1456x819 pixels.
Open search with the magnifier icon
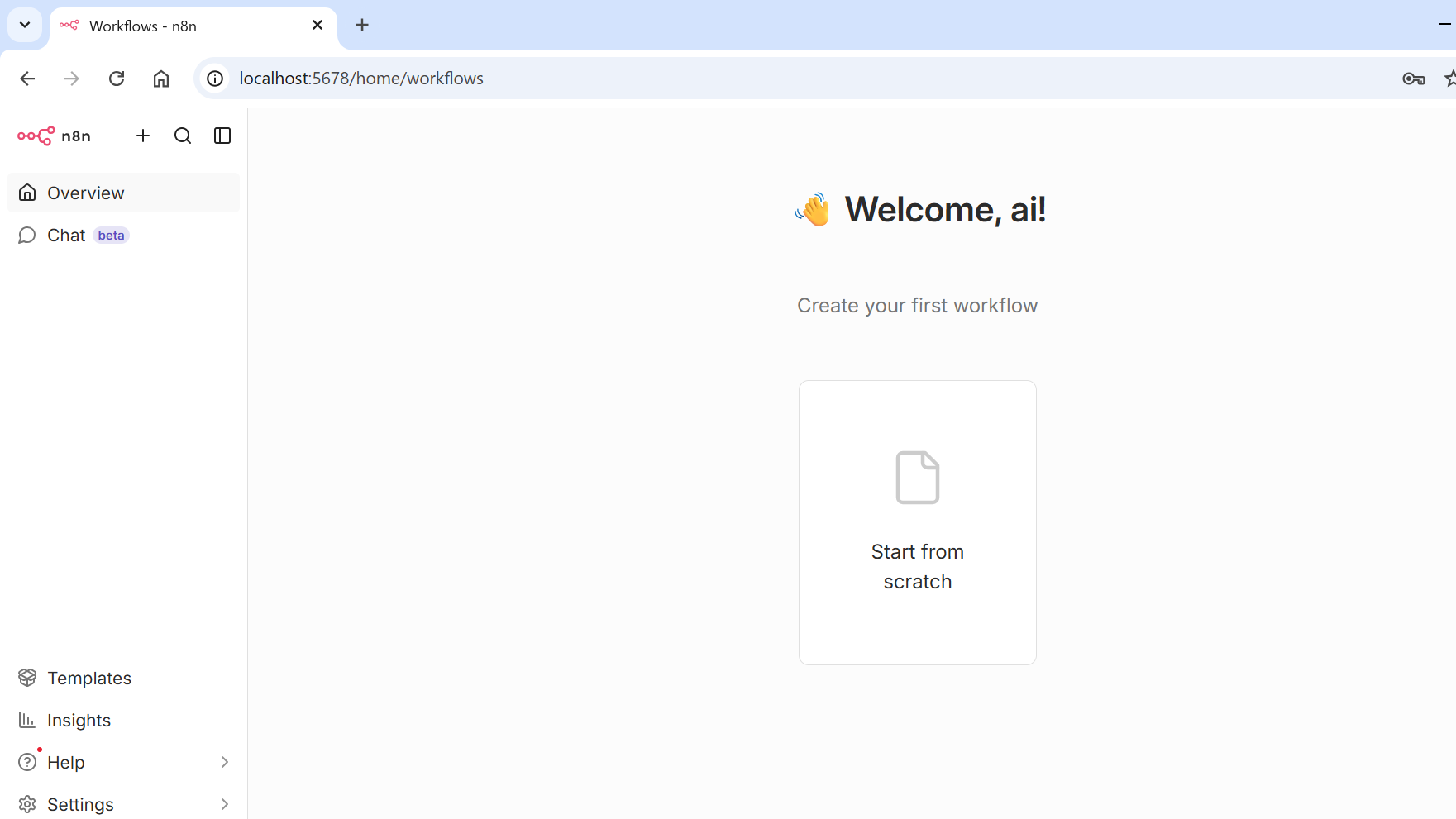pyautogui.click(x=183, y=136)
